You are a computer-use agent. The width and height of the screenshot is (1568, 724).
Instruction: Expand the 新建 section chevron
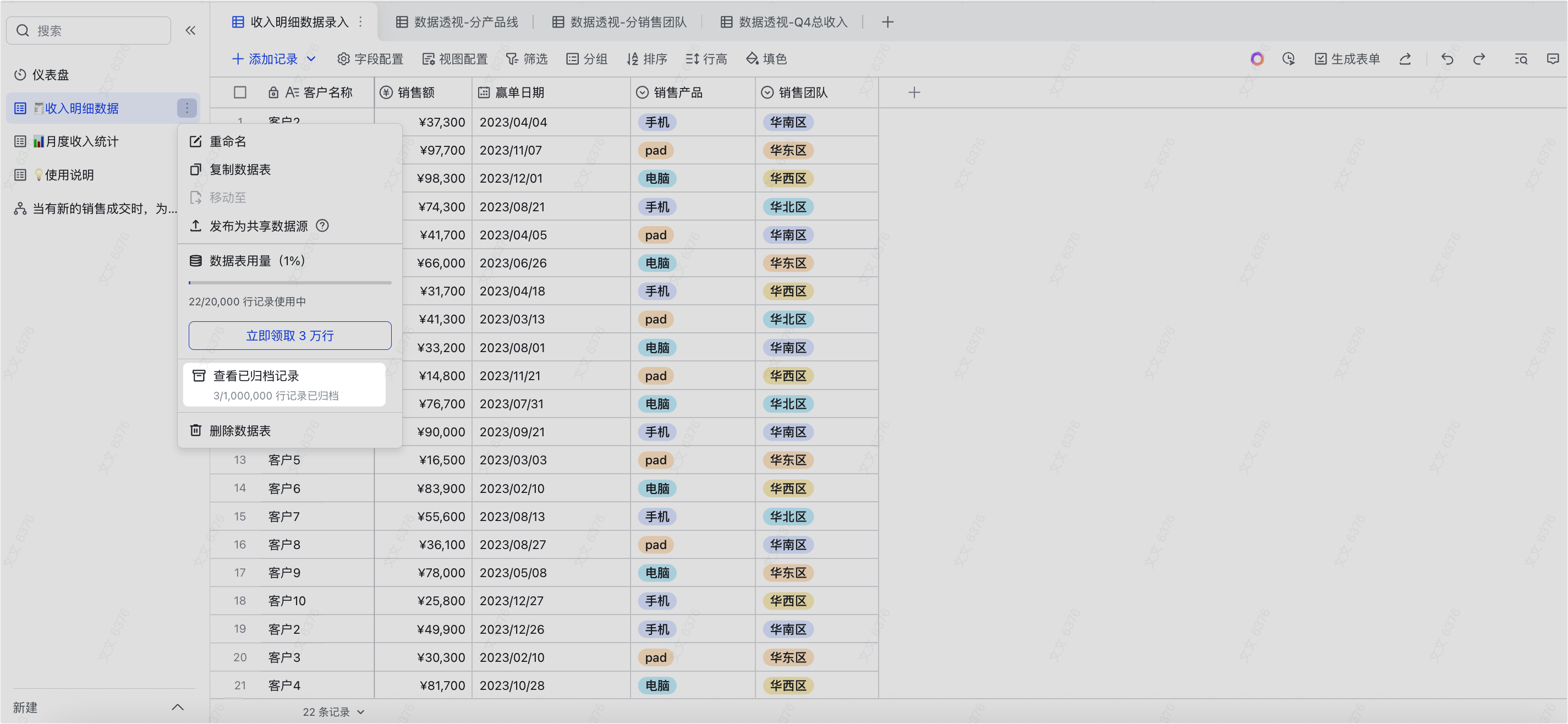[x=178, y=707]
